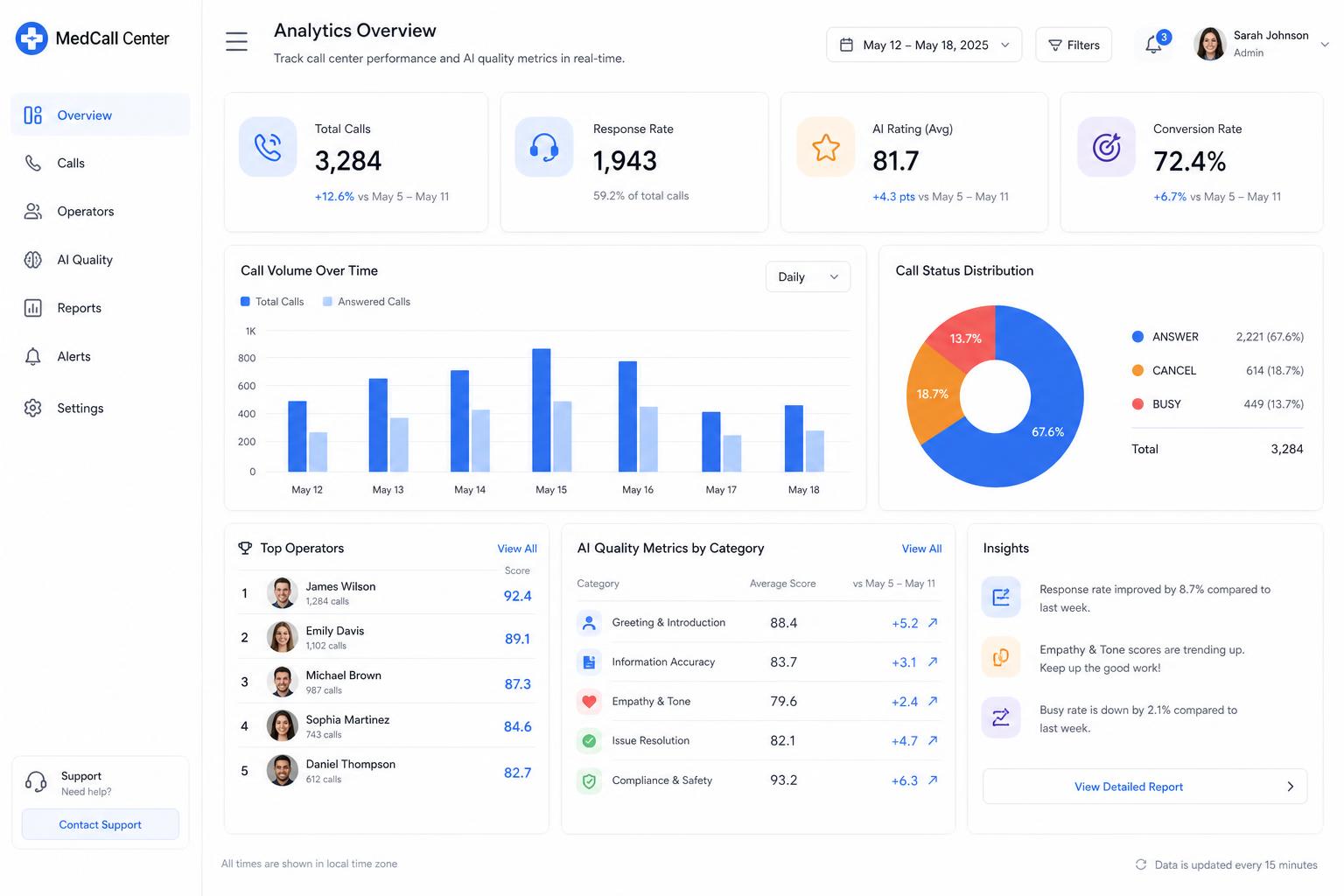This screenshot has width=1344, height=896.
Task: Click the AI Rating star icon
Action: 825,147
